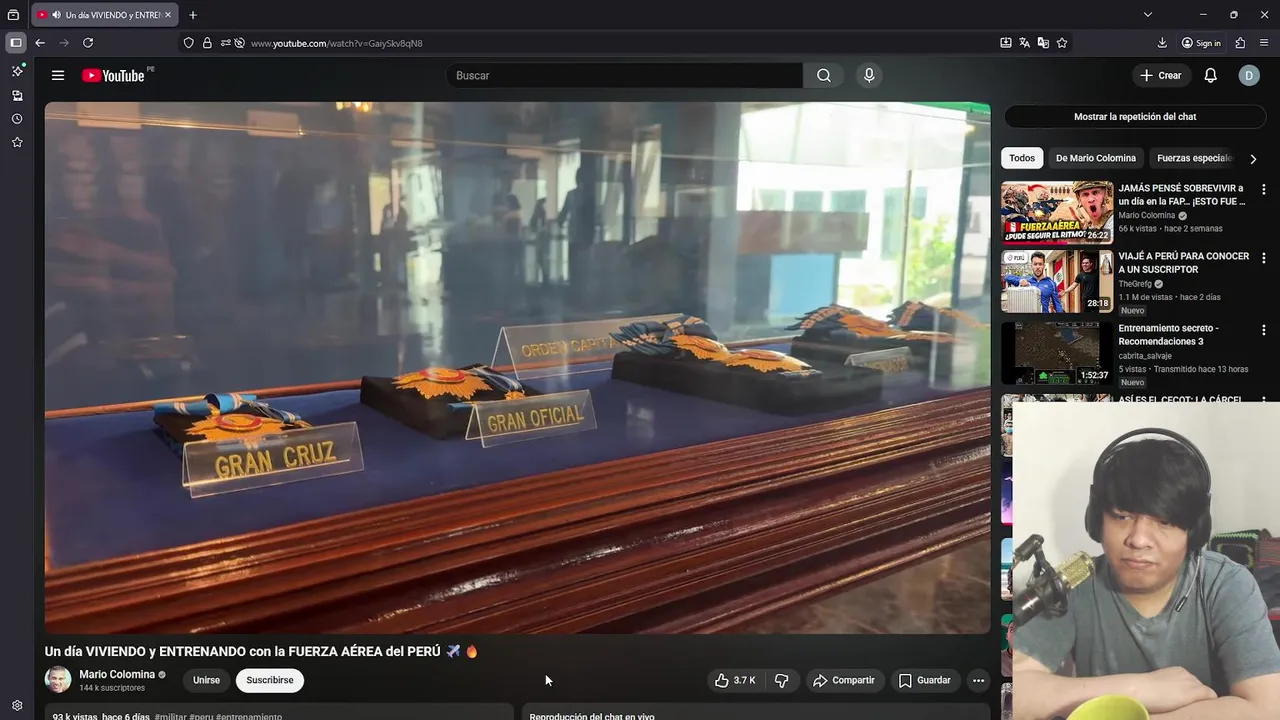Click the search magnifier button

click(x=823, y=75)
